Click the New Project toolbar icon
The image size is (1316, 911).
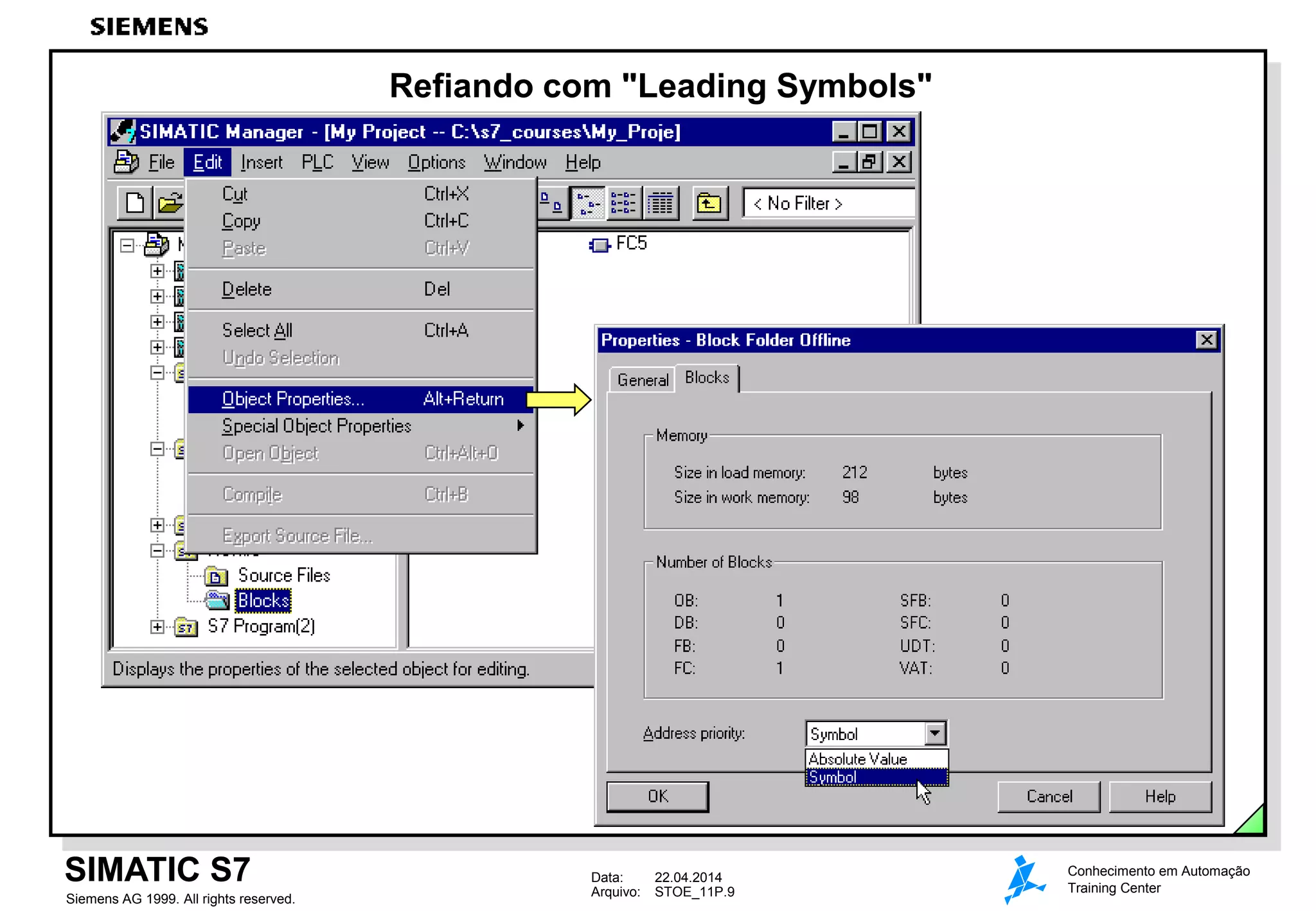[135, 203]
